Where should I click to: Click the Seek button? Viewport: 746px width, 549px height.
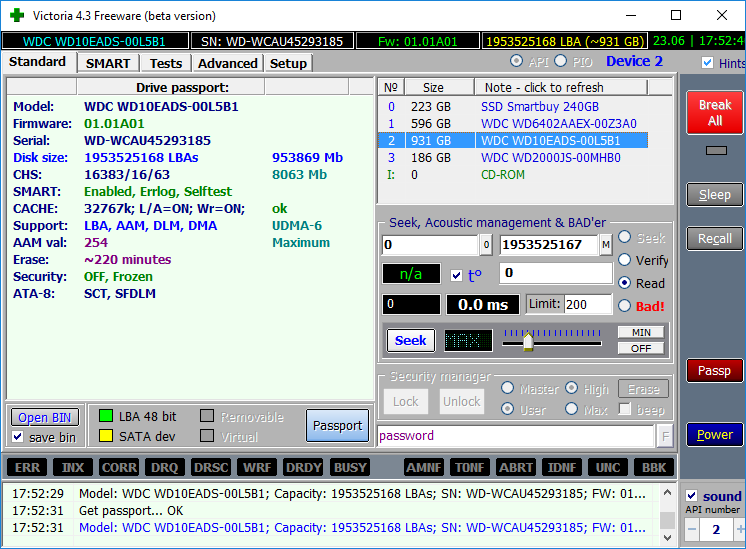click(411, 341)
